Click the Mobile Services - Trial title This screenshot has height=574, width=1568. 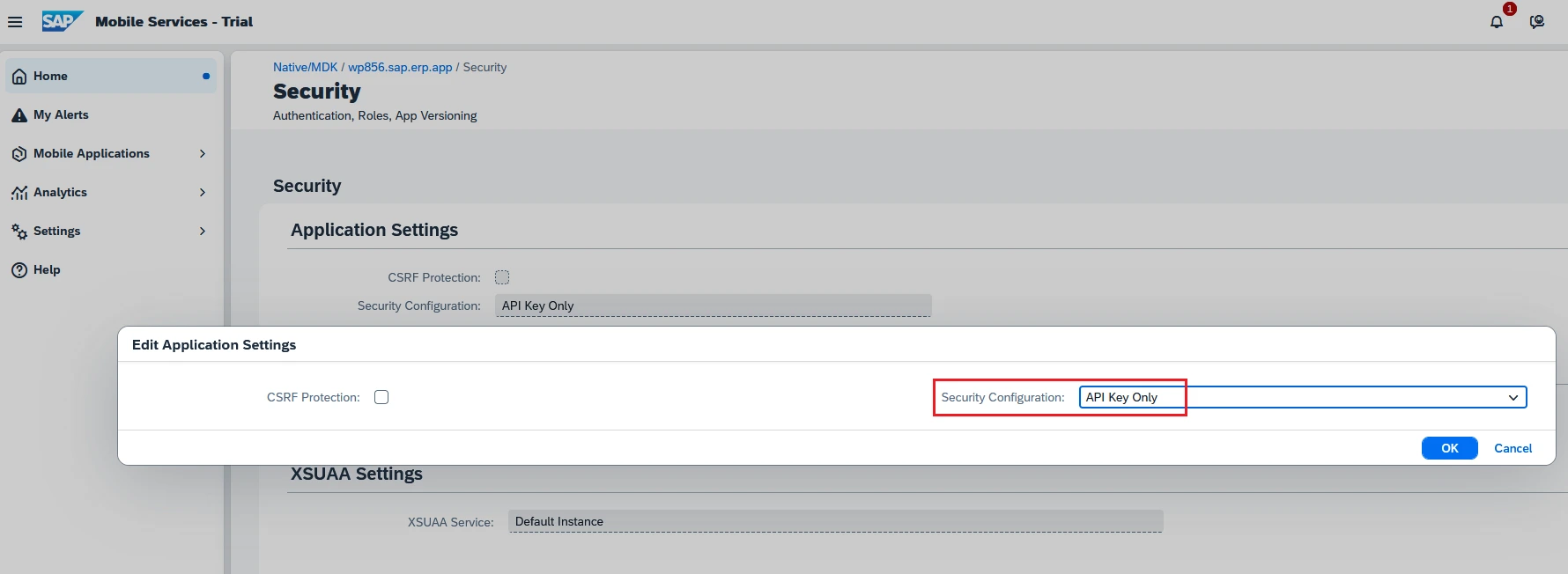click(174, 22)
